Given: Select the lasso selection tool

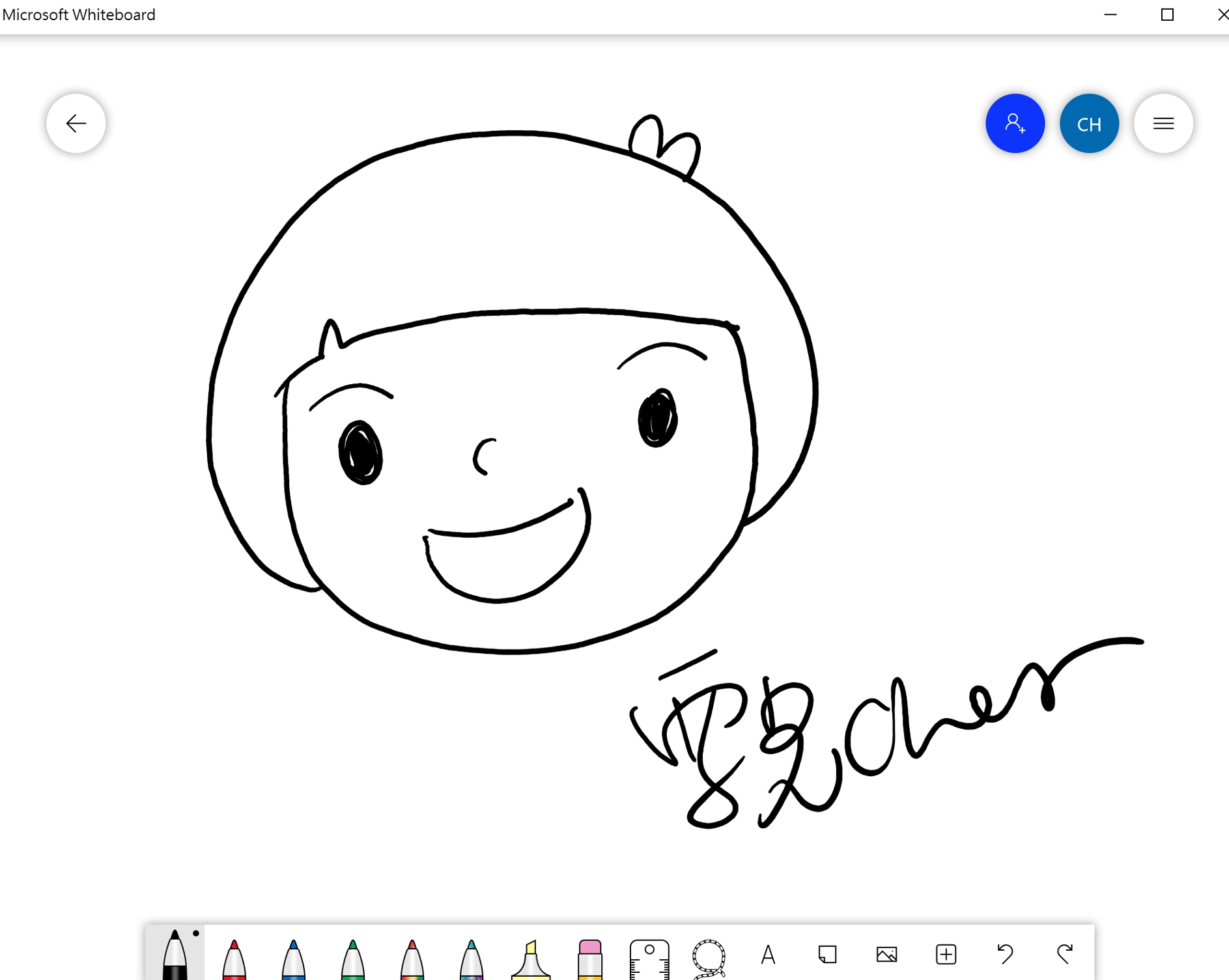Looking at the screenshot, I should [709, 959].
